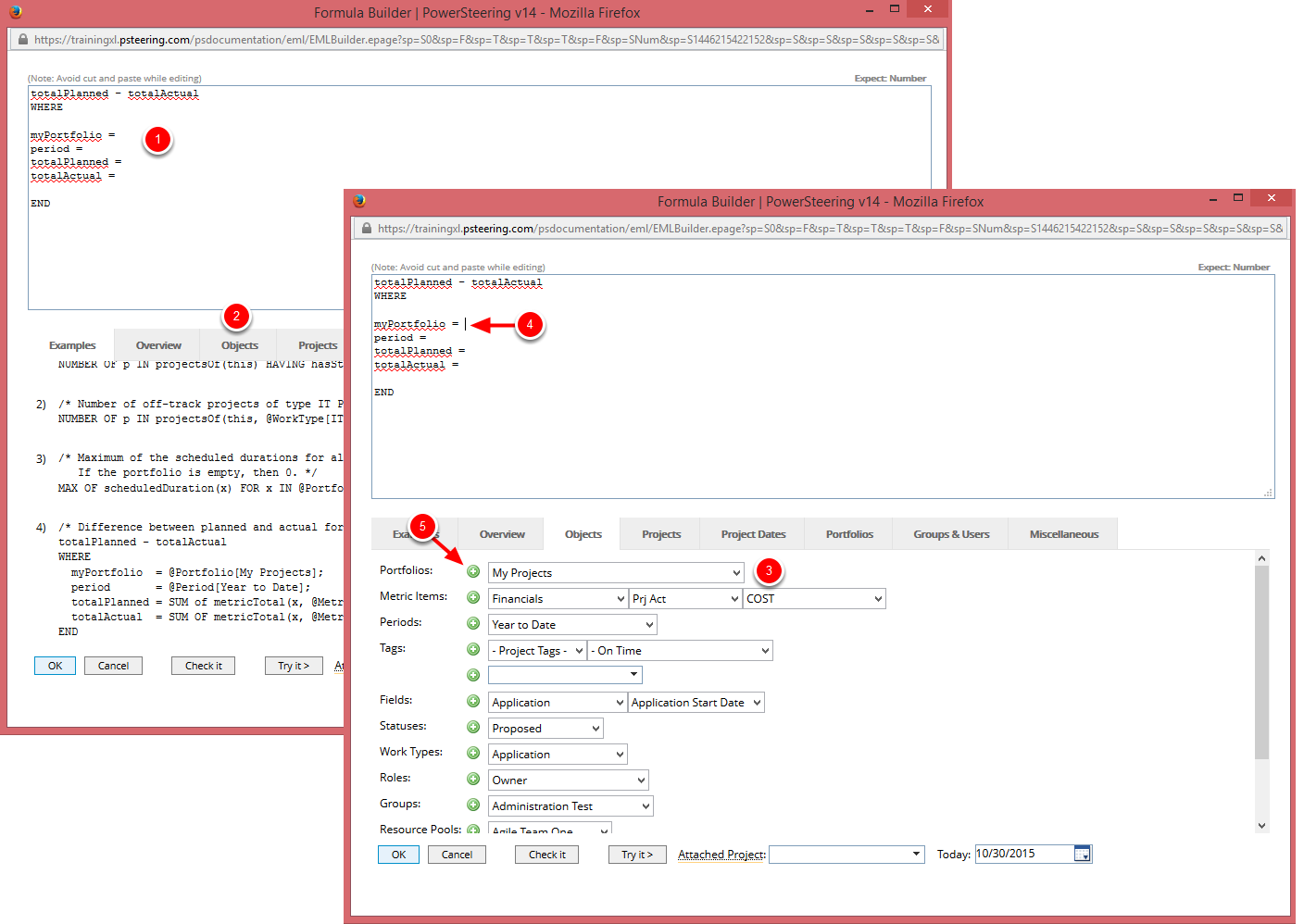
Task: Open the Year to Date period dropdown
Action: [x=572, y=625]
